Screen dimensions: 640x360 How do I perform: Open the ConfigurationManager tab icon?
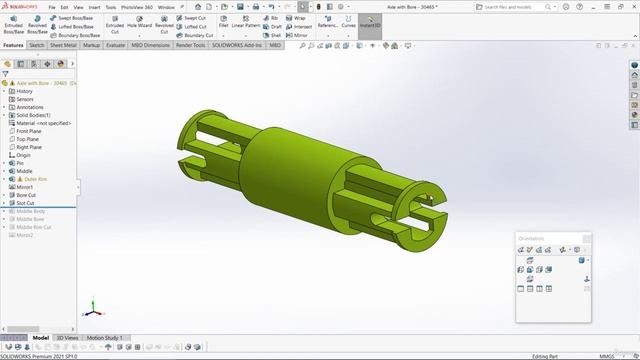(x=34, y=64)
